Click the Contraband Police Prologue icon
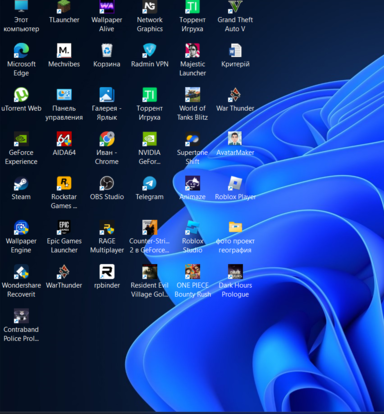384x414 pixels. [21, 316]
